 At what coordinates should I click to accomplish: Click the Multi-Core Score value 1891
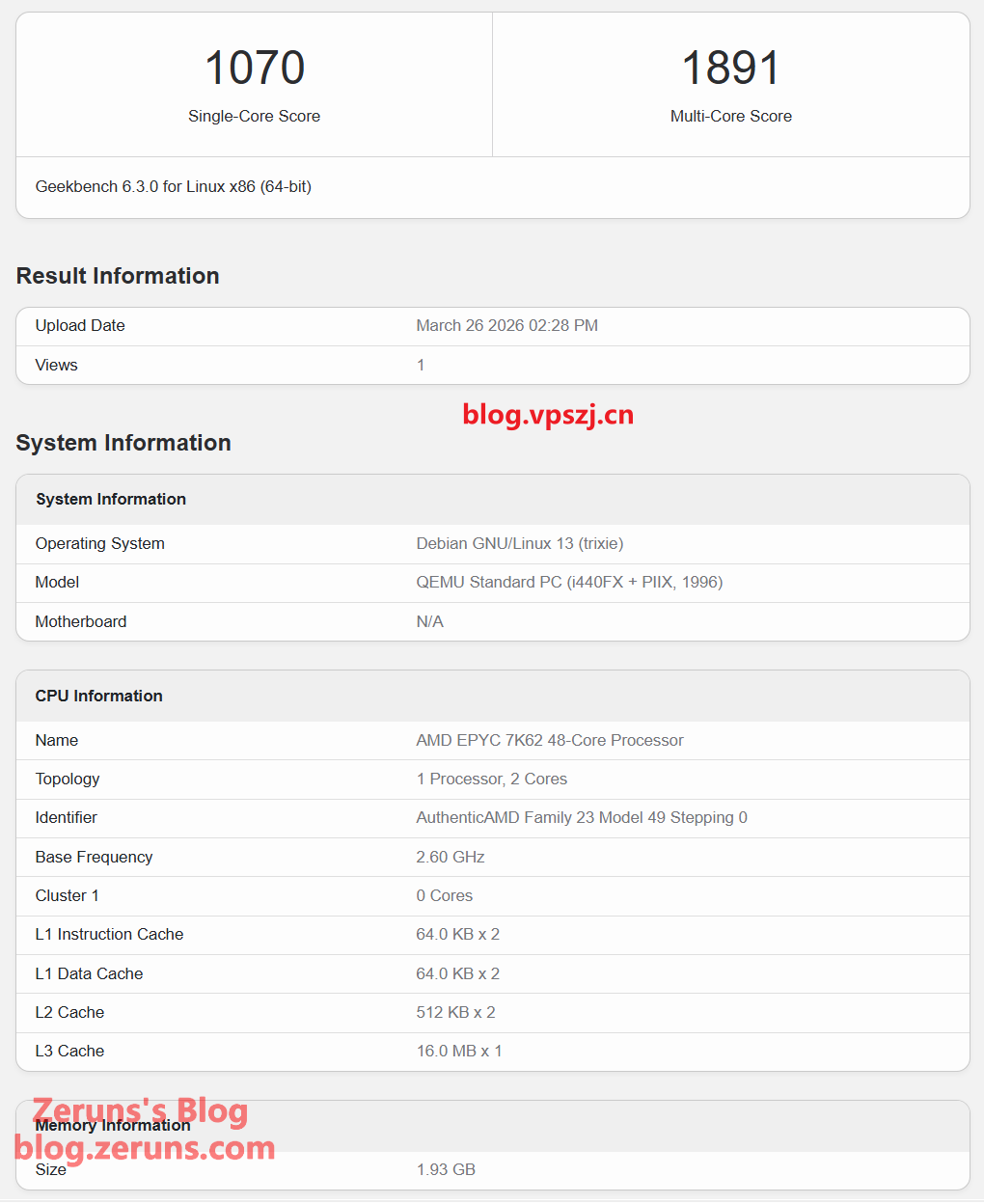coord(730,68)
